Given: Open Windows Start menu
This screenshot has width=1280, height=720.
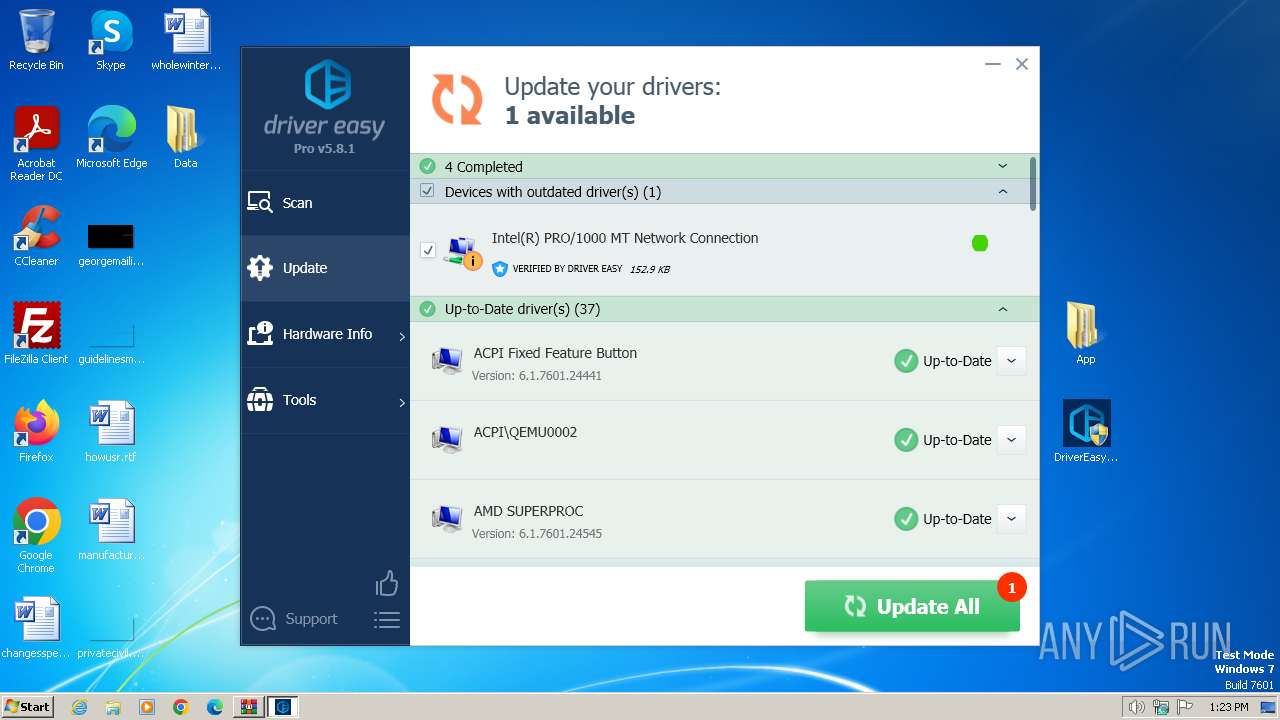Looking at the screenshot, I should point(27,706).
